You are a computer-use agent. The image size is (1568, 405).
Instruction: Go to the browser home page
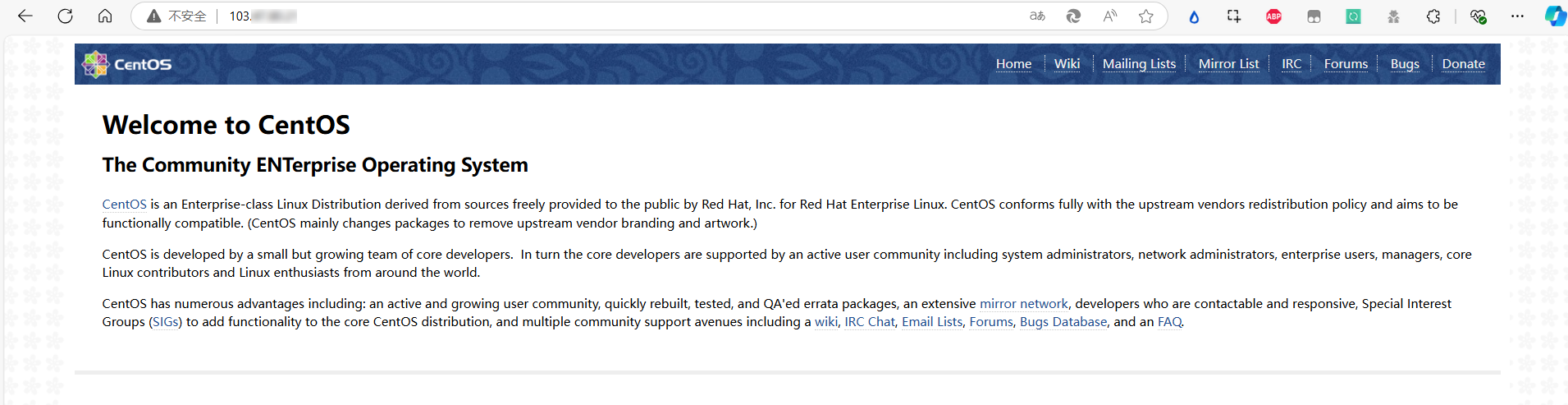coord(105,16)
